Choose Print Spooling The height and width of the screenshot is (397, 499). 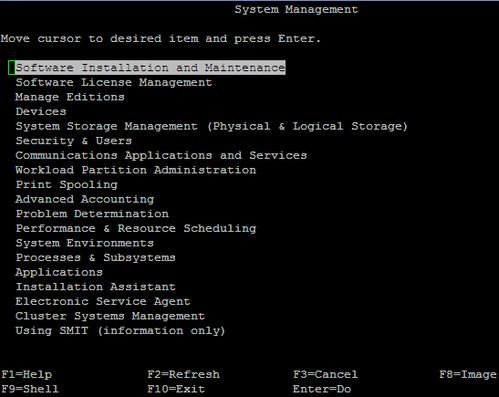(x=66, y=185)
